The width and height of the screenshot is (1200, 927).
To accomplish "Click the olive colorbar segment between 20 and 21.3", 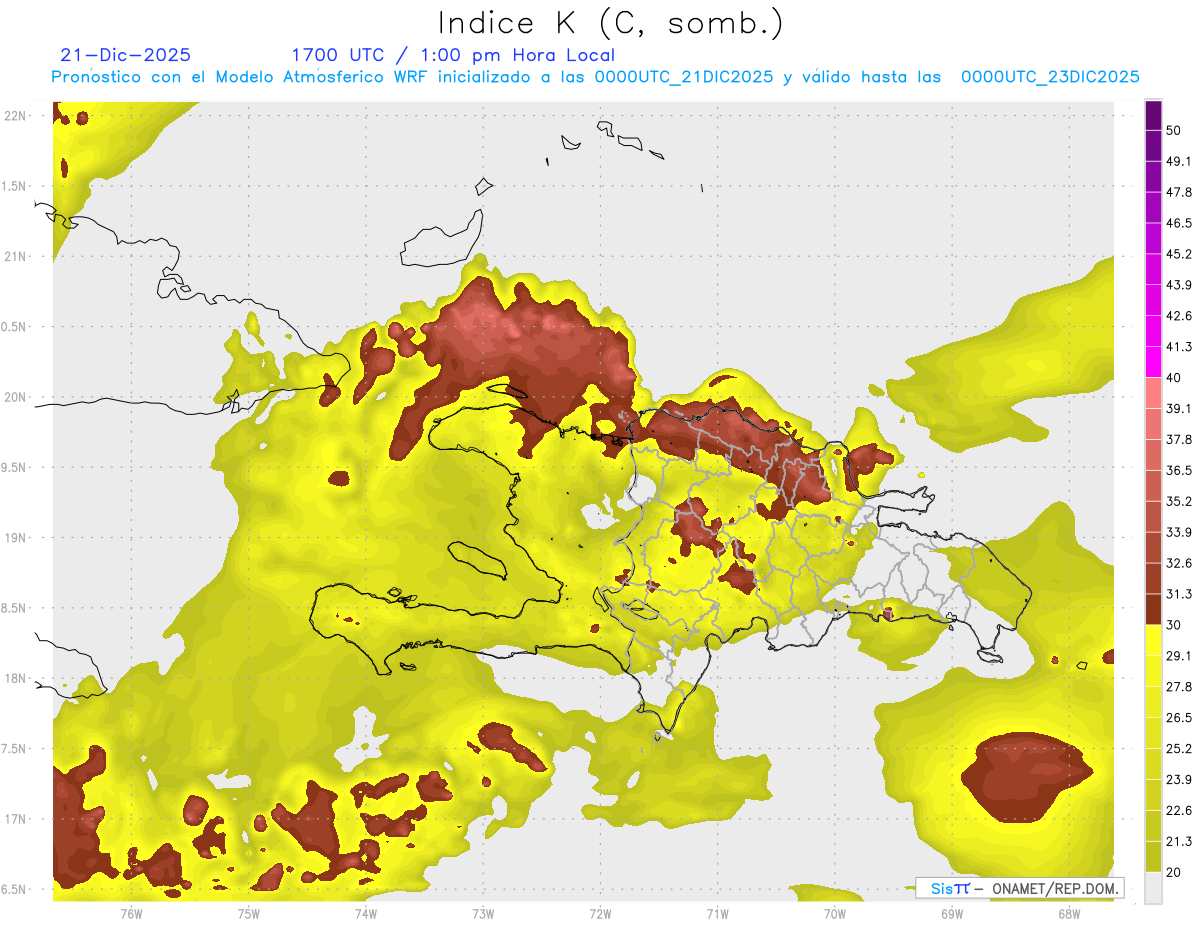I will (x=1153, y=857).
